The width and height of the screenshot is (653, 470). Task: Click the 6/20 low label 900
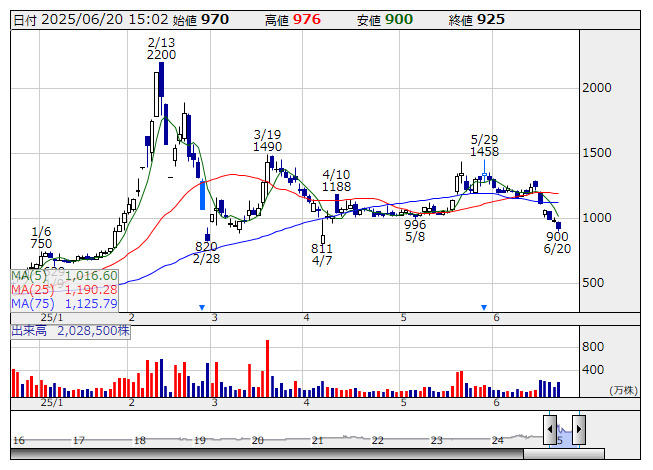(556, 236)
